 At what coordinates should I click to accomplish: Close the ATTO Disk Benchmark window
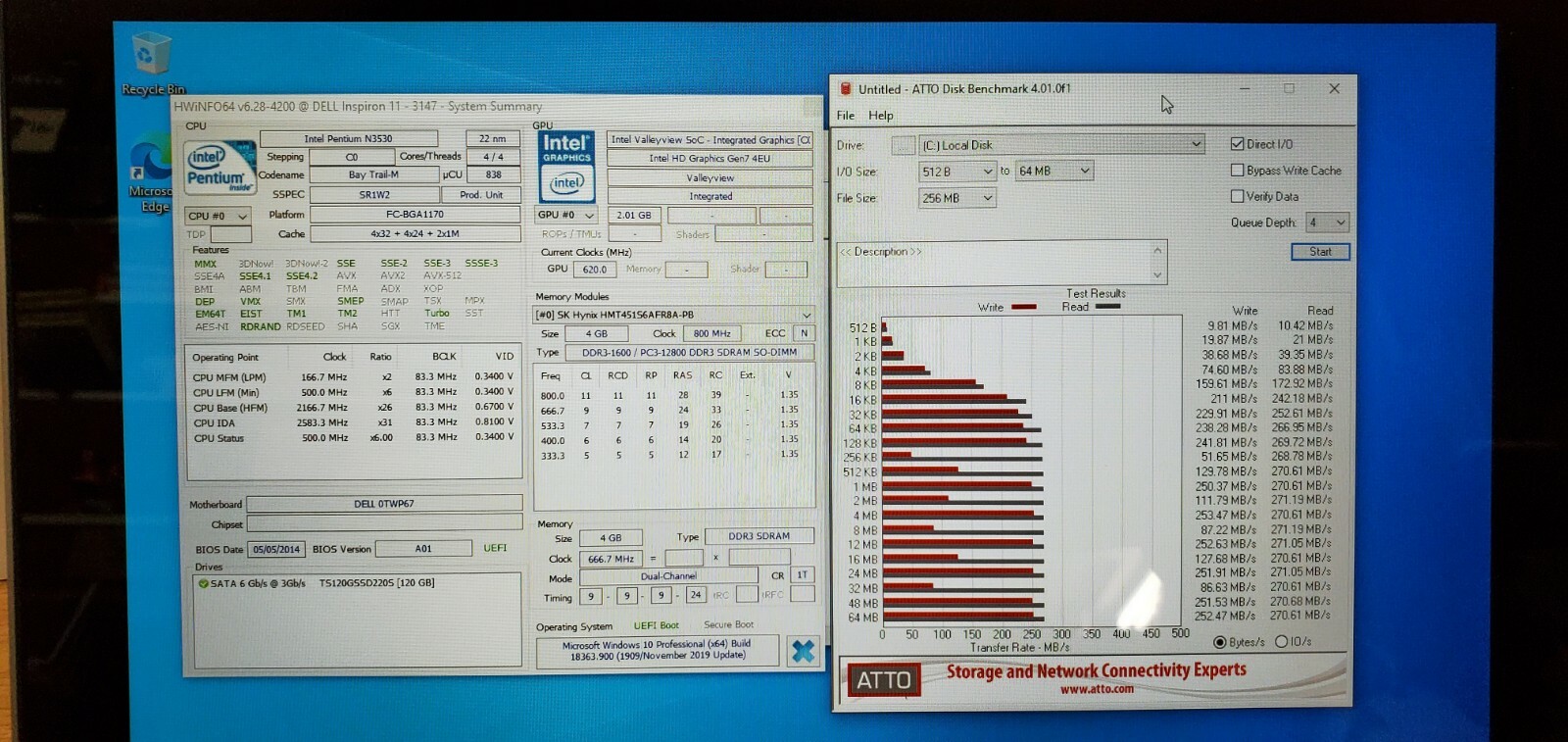click(x=1334, y=88)
